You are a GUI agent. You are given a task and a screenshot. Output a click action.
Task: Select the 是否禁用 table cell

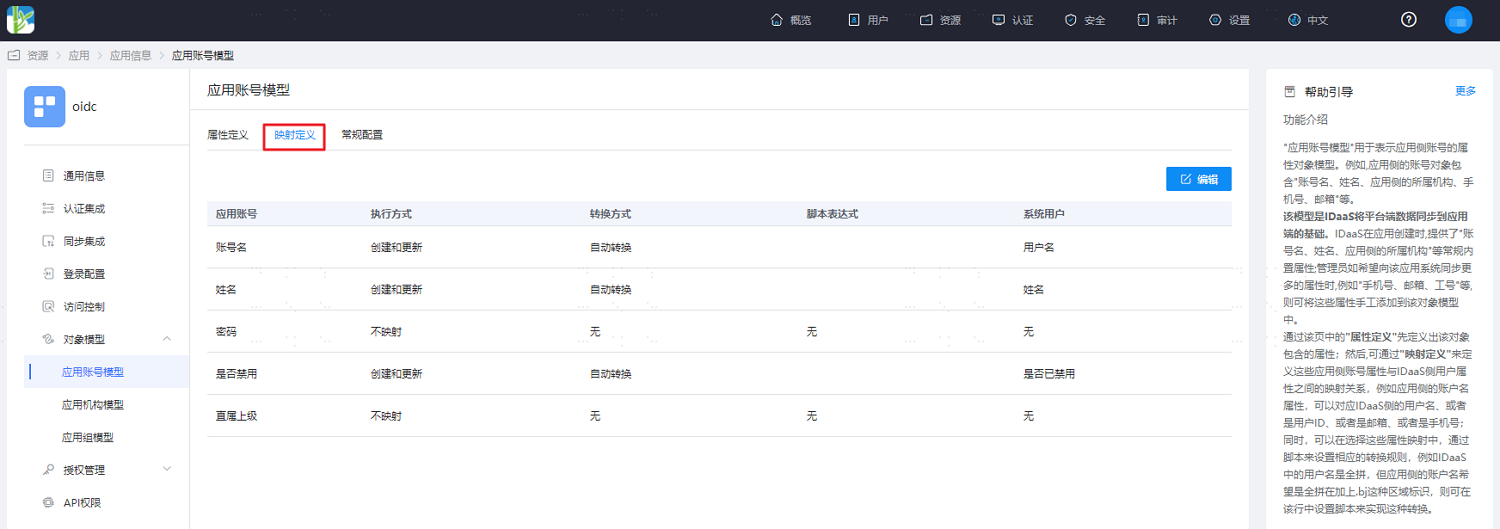pyautogui.click(x=236, y=374)
